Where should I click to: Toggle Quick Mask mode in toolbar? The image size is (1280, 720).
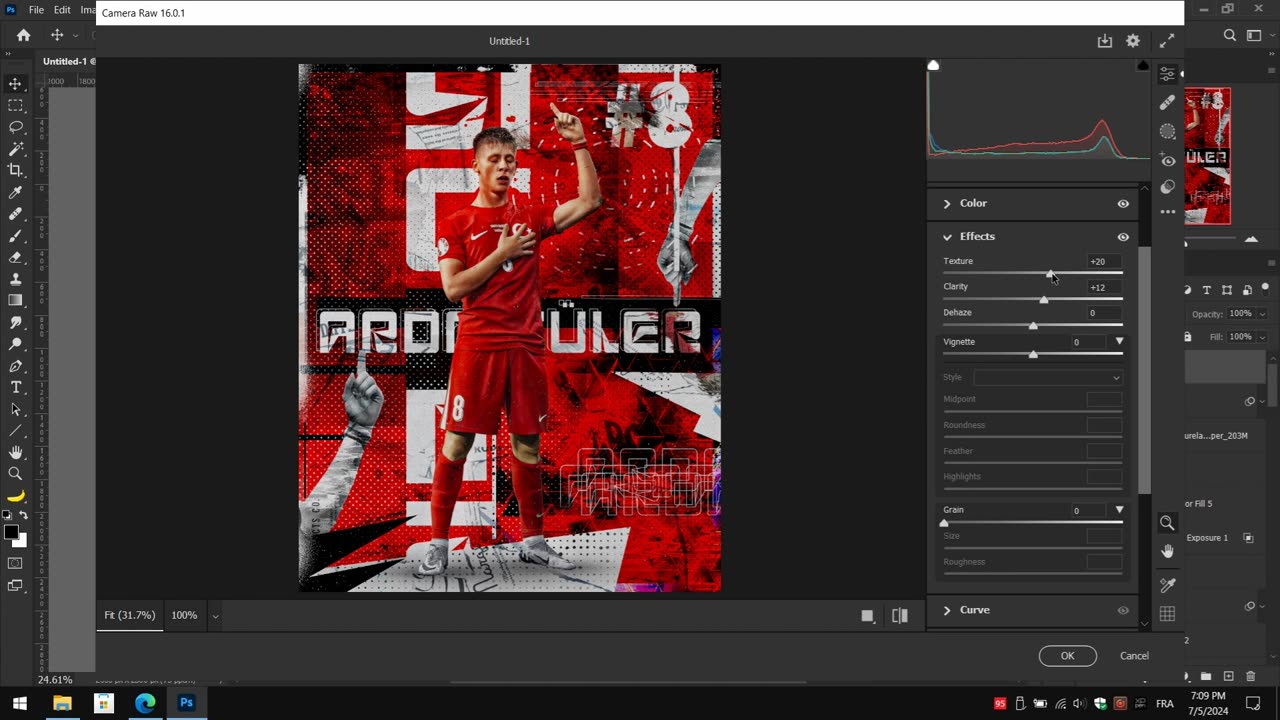(15, 564)
